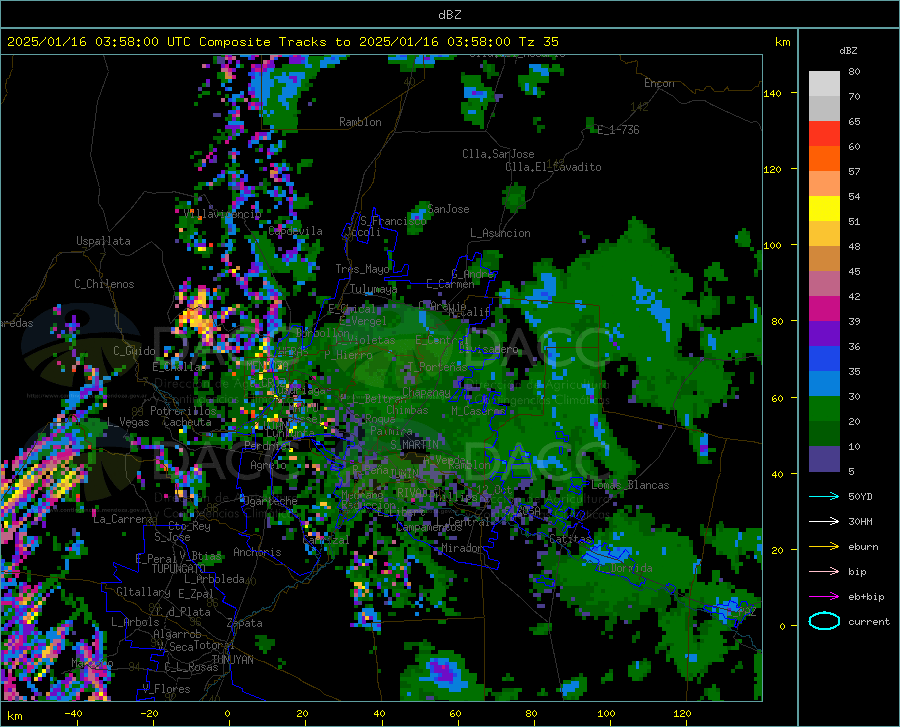Click the 'S_MARTIN' map label
This screenshot has height=727, width=900.
(x=414, y=445)
